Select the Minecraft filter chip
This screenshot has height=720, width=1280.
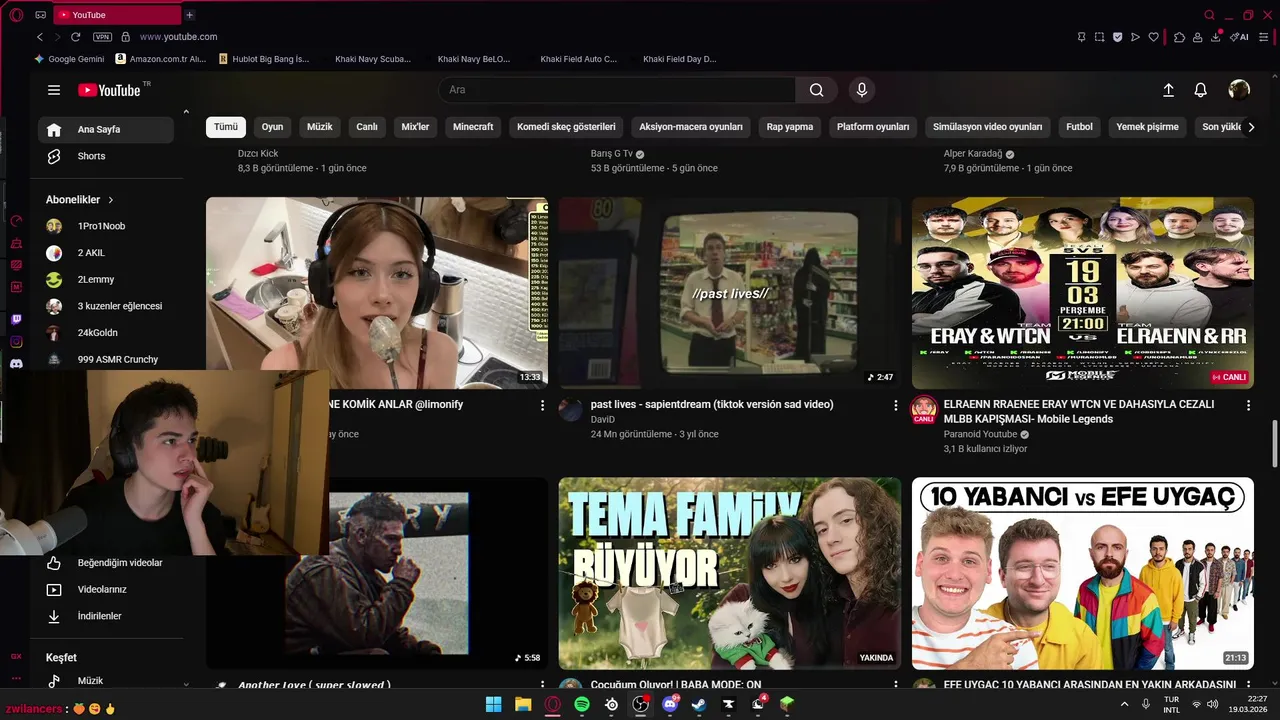(x=473, y=127)
